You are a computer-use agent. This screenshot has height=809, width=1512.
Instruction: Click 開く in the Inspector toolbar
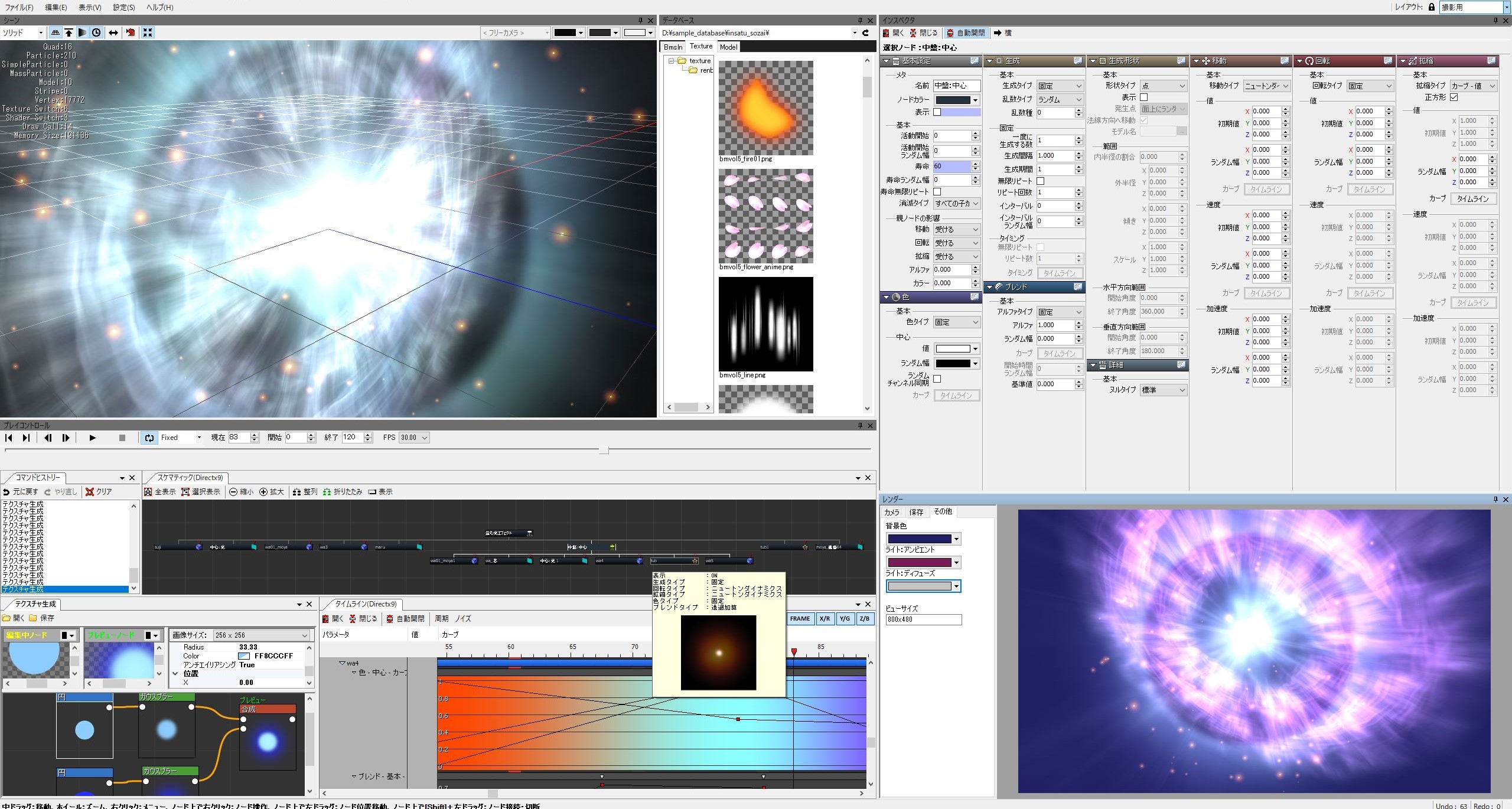pyautogui.click(x=894, y=33)
